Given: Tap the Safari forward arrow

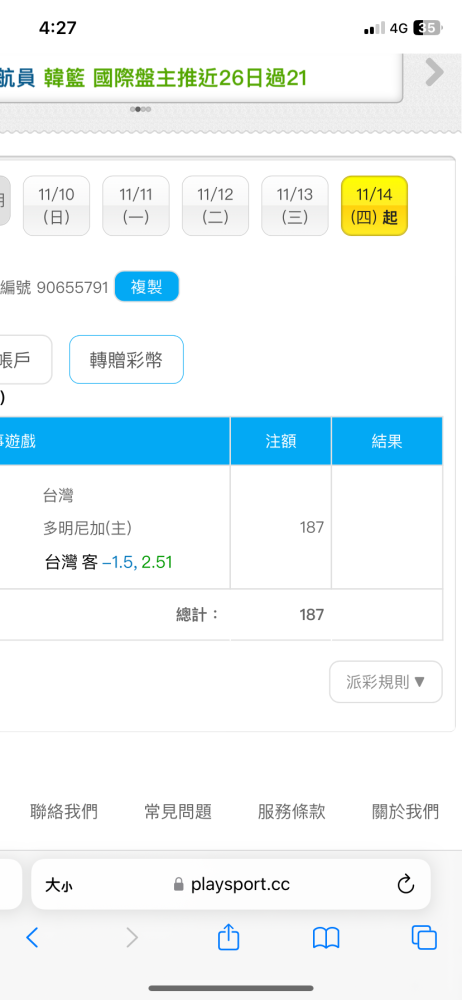Looking at the screenshot, I should point(131,938).
